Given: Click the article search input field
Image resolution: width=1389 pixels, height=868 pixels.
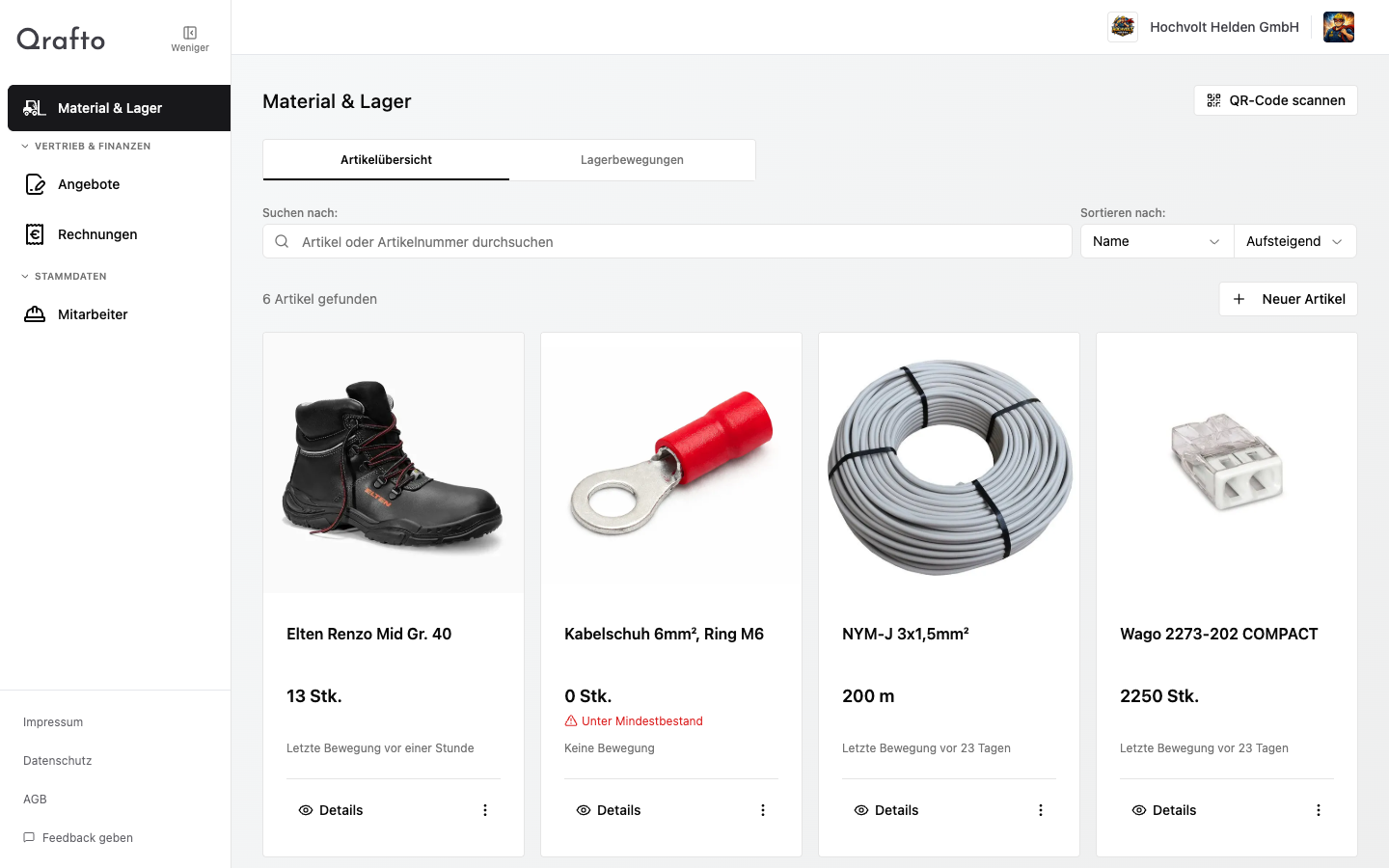Looking at the screenshot, I should (675, 242).
